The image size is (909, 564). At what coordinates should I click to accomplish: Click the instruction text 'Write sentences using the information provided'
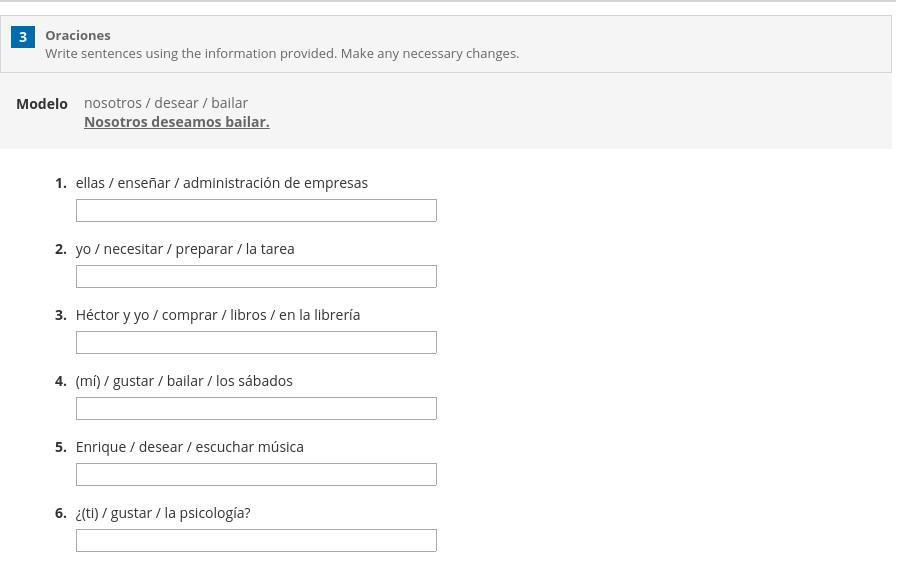click(282, 54)
